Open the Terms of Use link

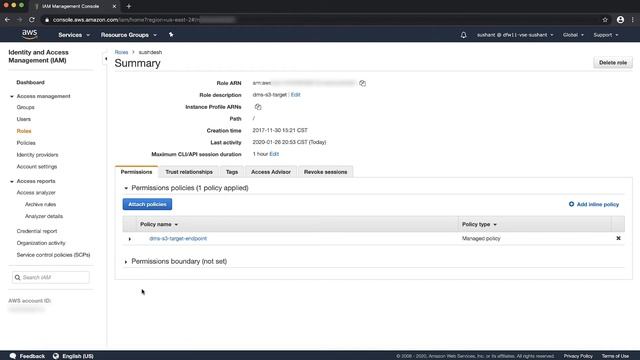point(615,356)
